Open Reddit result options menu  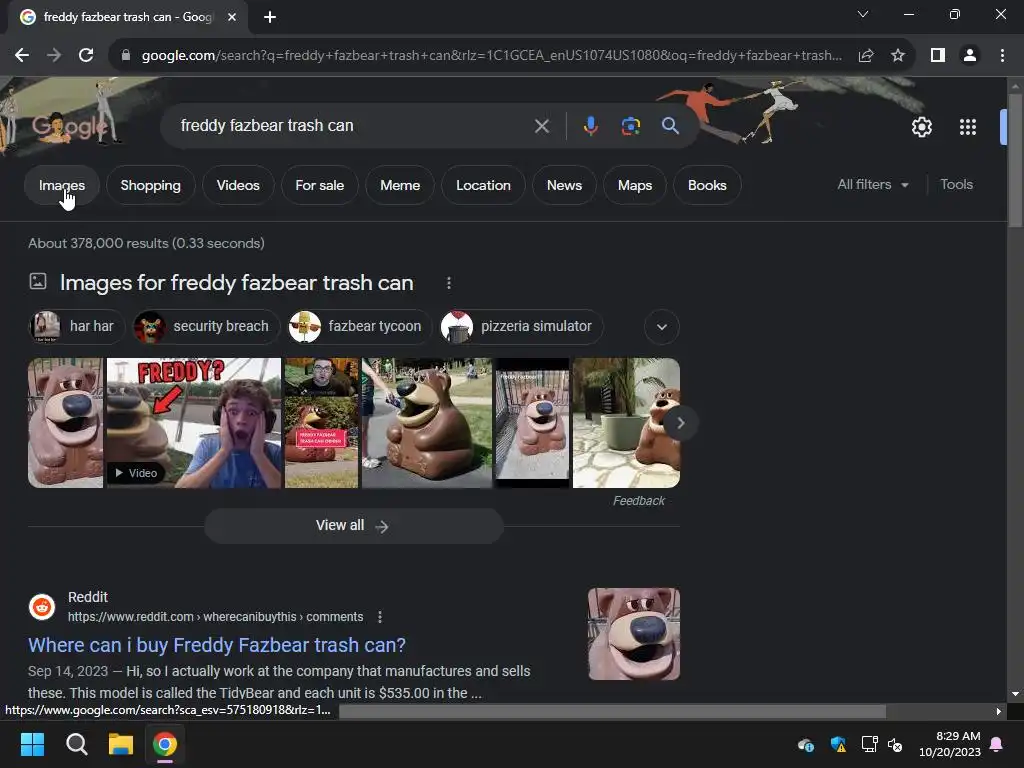pos(379,617)
